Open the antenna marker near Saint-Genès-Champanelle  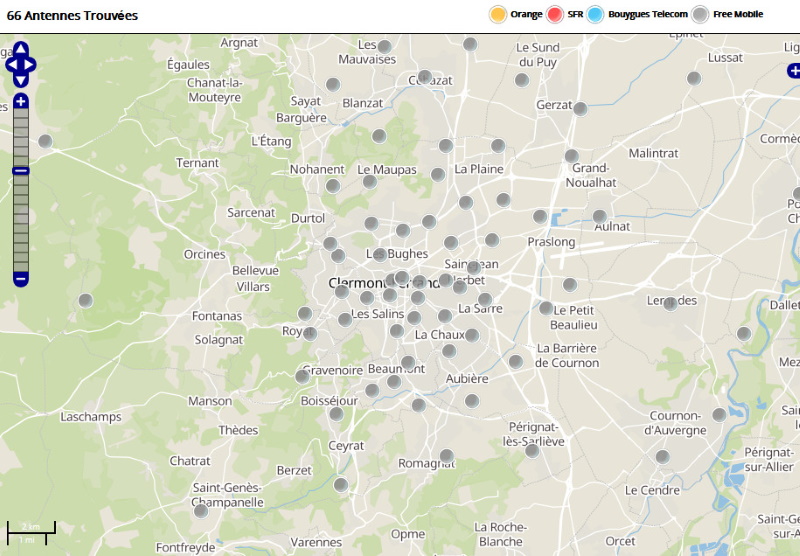click(200, 511)
